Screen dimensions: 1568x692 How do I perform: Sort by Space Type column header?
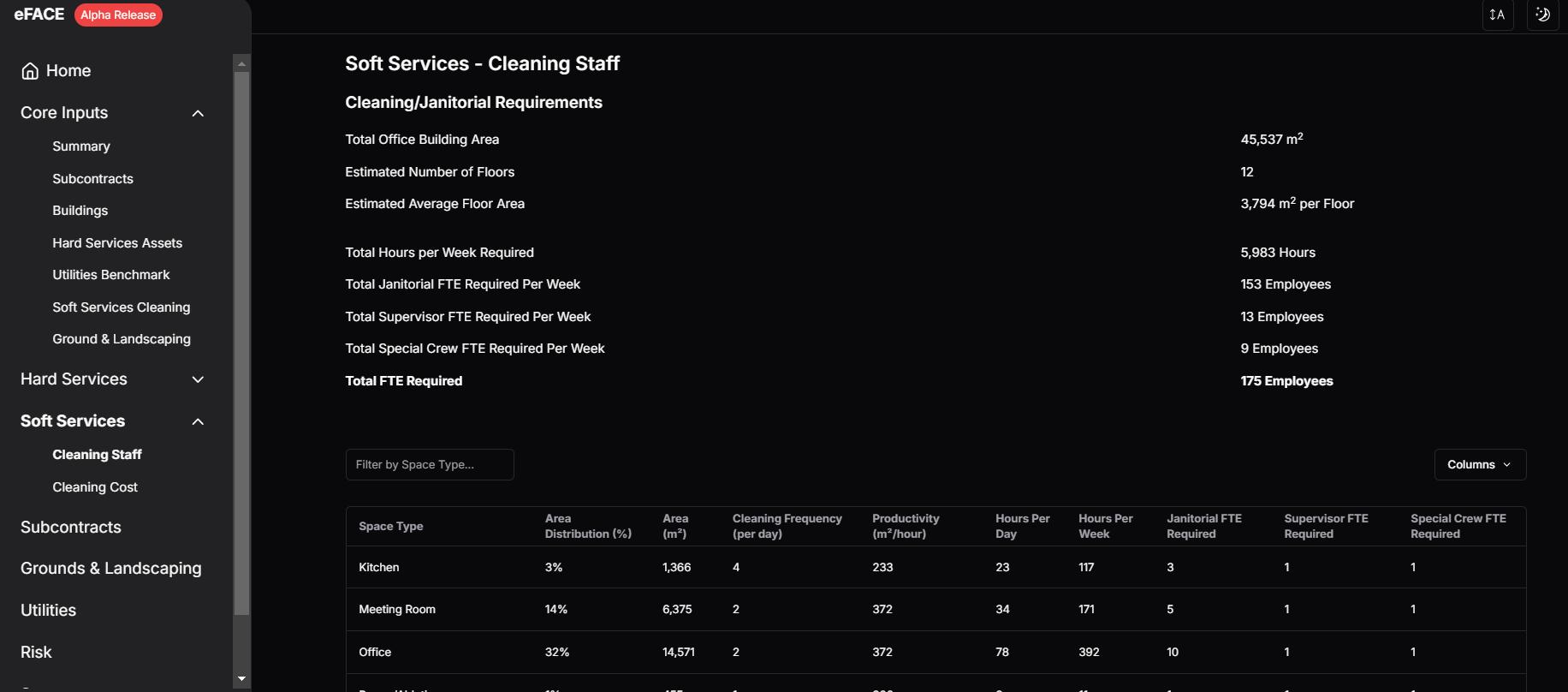(391, 526)
